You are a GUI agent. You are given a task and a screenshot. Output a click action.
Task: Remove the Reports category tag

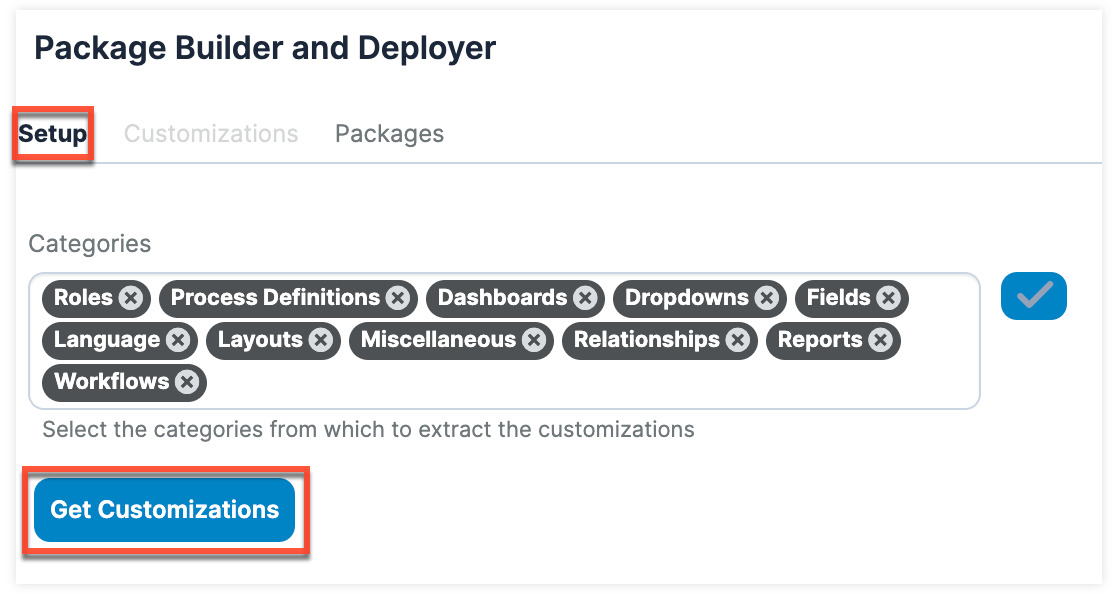point(880,340)
